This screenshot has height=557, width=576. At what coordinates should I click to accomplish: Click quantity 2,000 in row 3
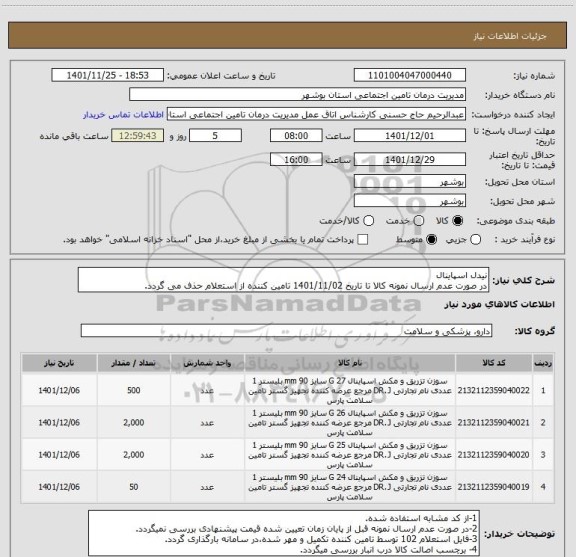[x=134, y=455]
